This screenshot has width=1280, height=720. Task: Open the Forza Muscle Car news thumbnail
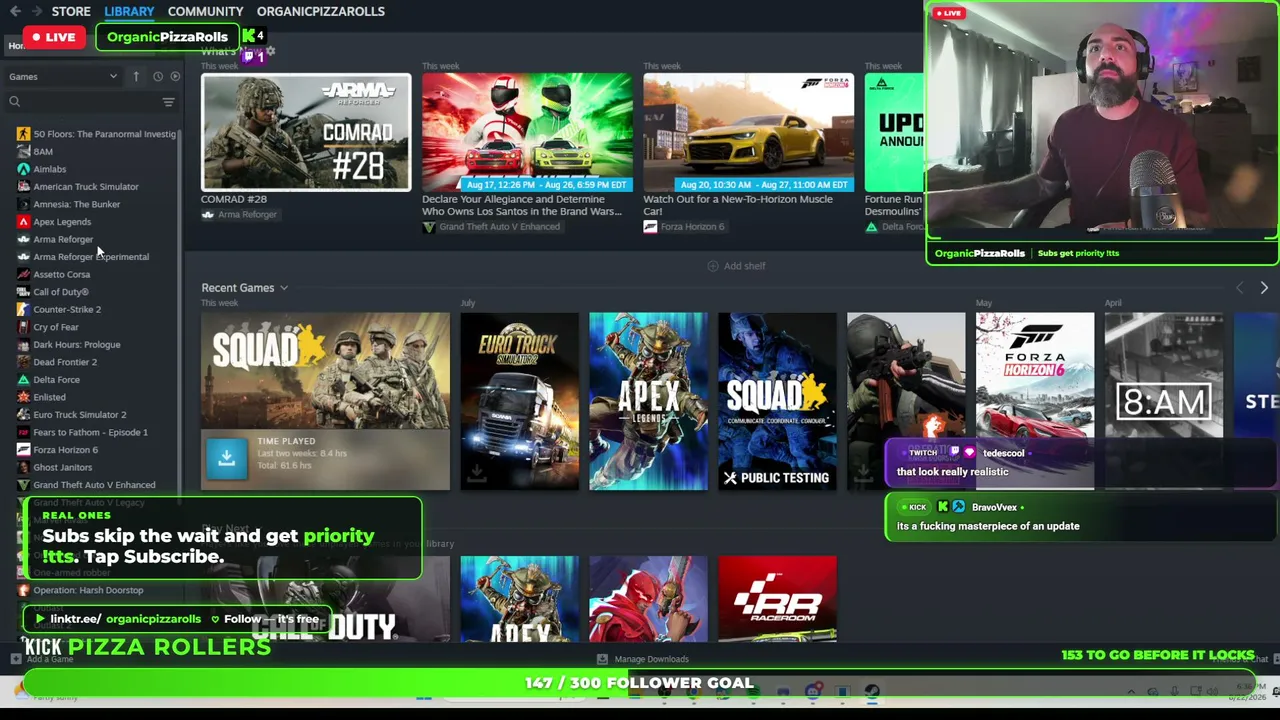pos(749,132)
